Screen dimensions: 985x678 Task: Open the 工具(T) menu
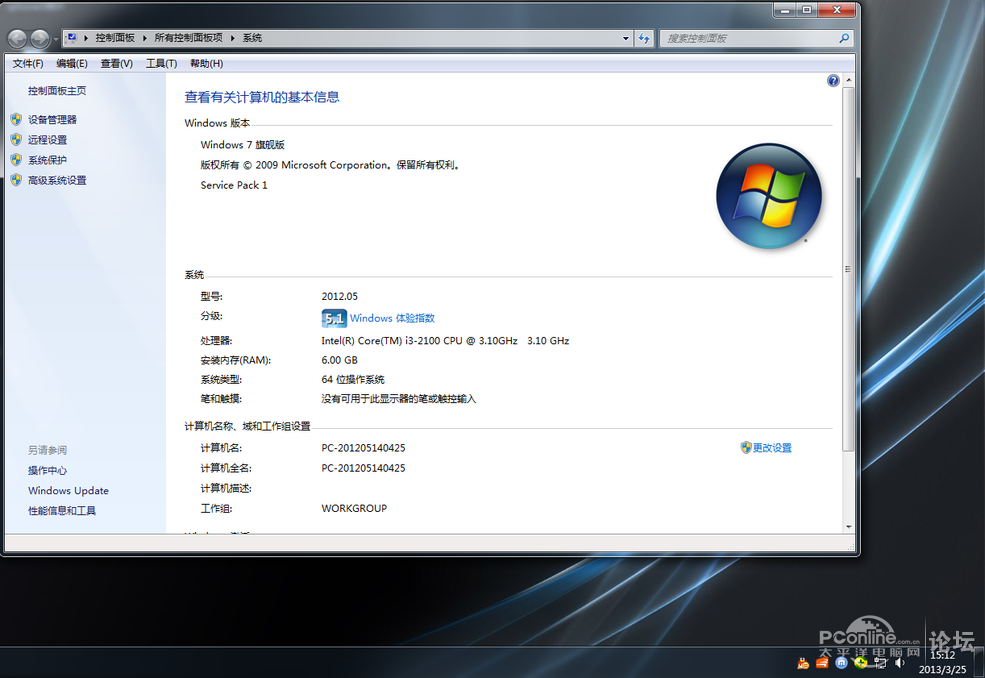click(161, 63)
